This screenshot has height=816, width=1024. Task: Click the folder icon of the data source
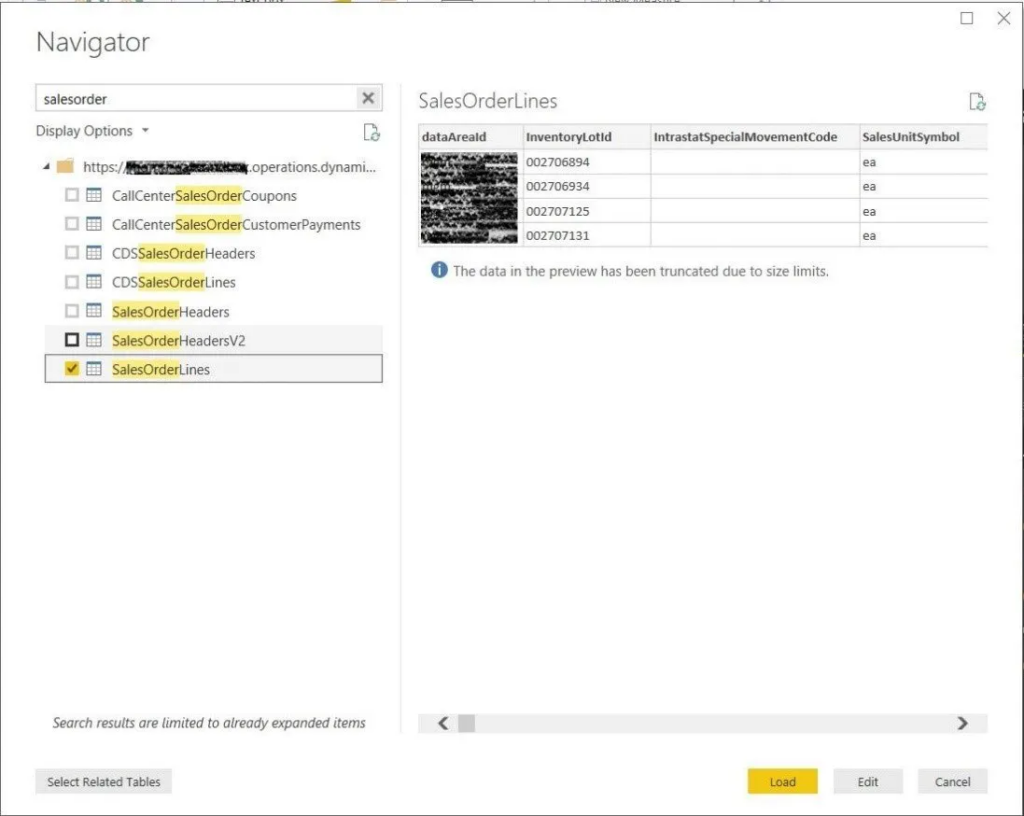click(65, 166)
